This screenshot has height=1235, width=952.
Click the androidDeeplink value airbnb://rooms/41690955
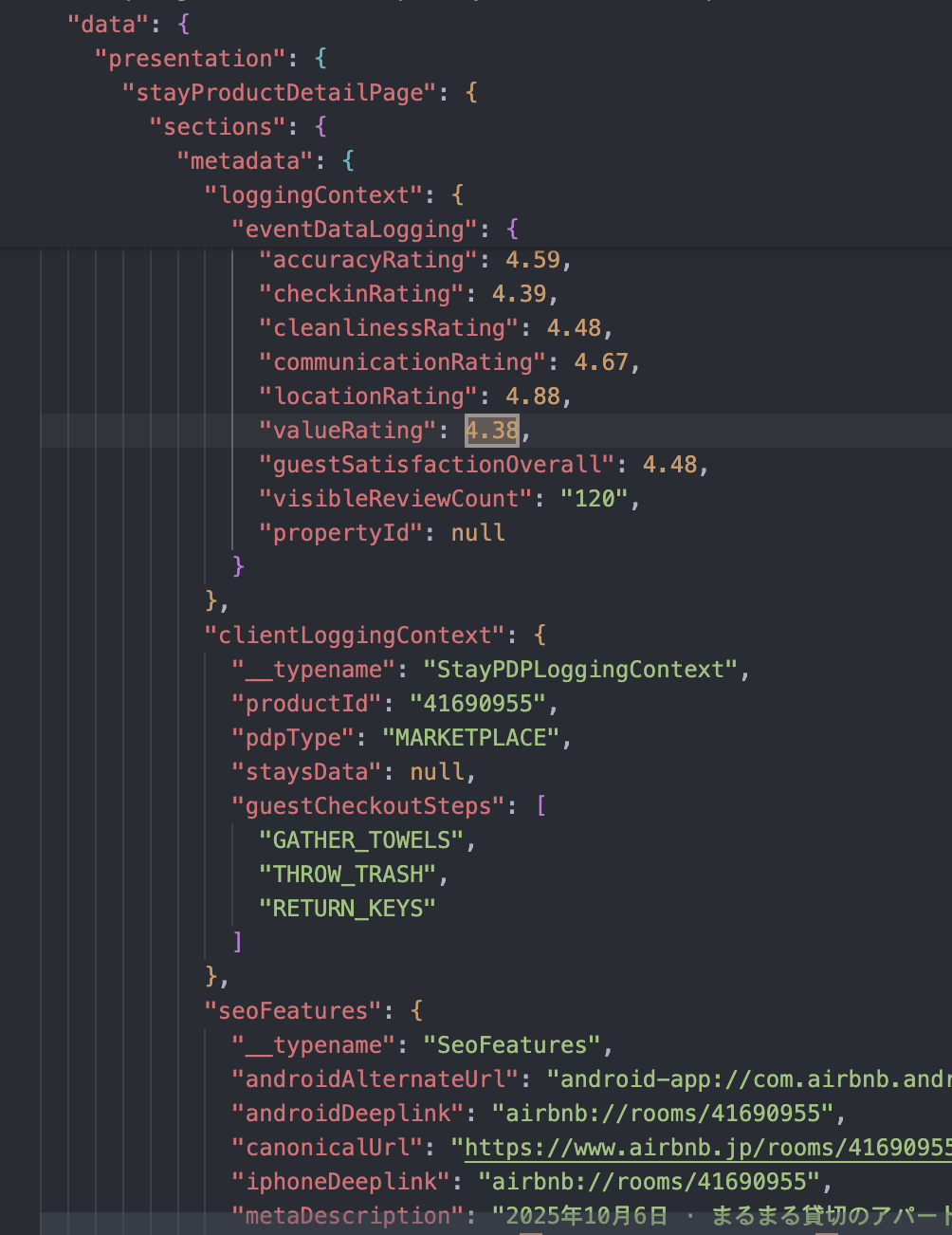point(663,1114)
